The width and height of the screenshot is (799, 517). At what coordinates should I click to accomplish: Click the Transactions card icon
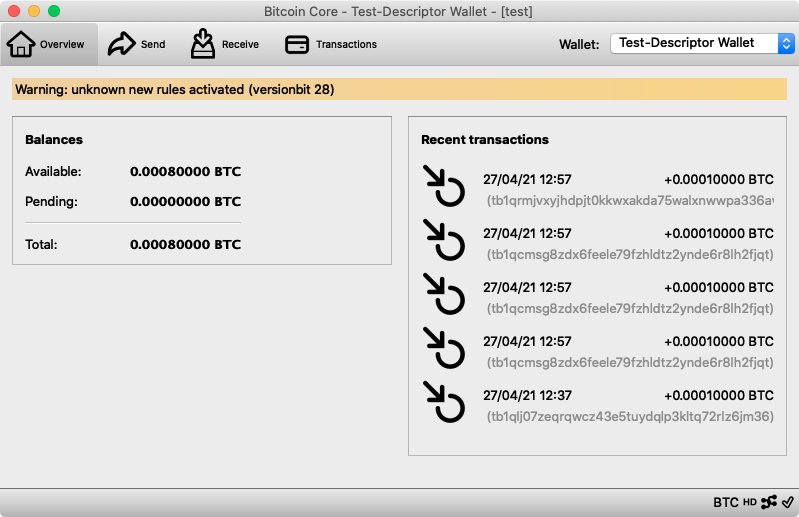coord(297,44)
